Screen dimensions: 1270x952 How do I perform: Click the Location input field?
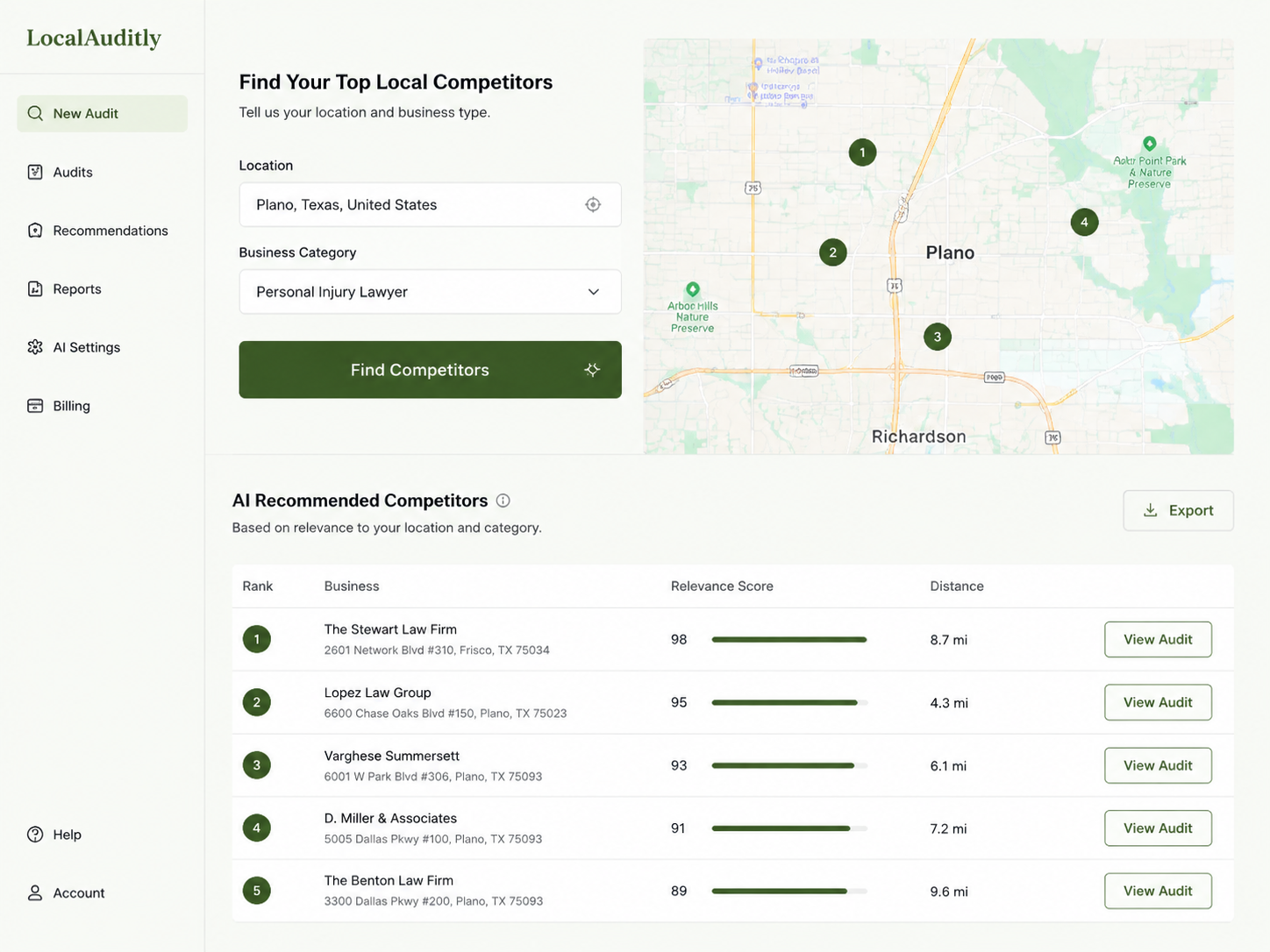pos(430,204)
